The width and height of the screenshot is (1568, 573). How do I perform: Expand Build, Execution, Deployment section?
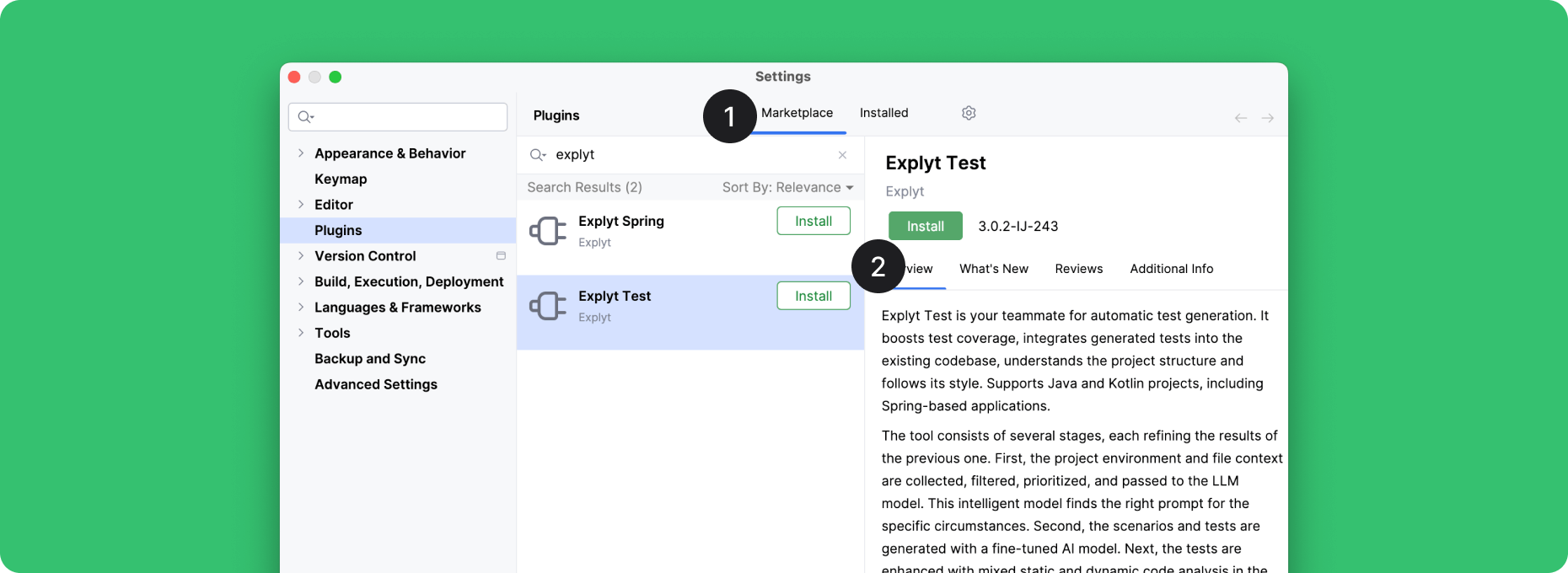[x=301, y=281]
